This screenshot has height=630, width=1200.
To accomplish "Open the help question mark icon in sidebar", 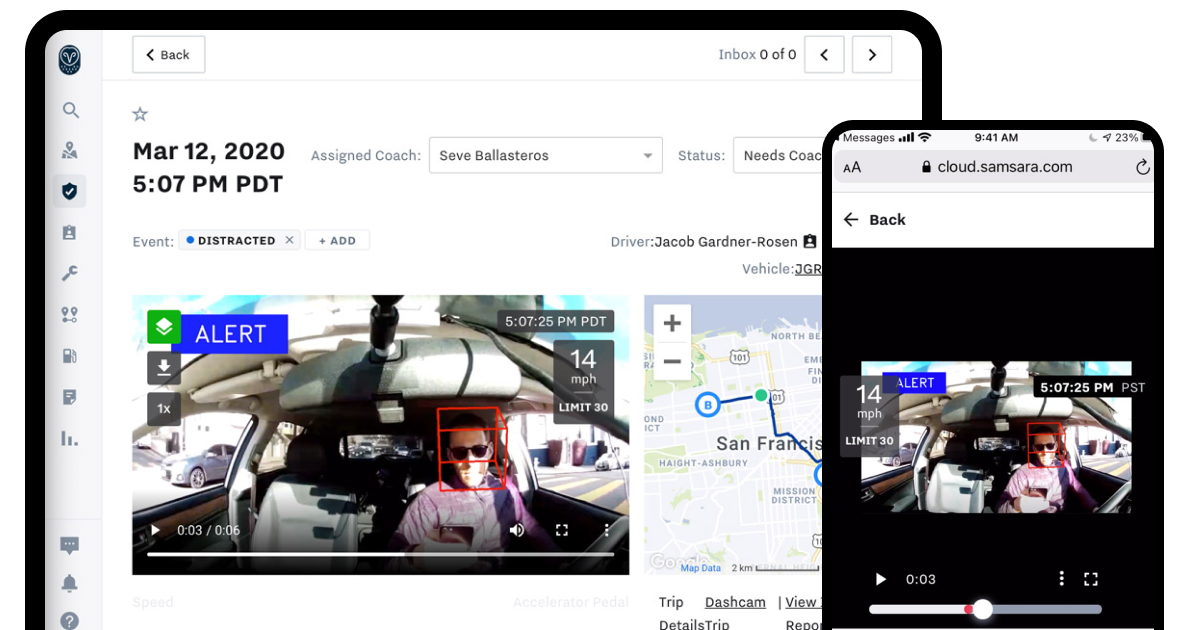I will (x=69, y=621).
